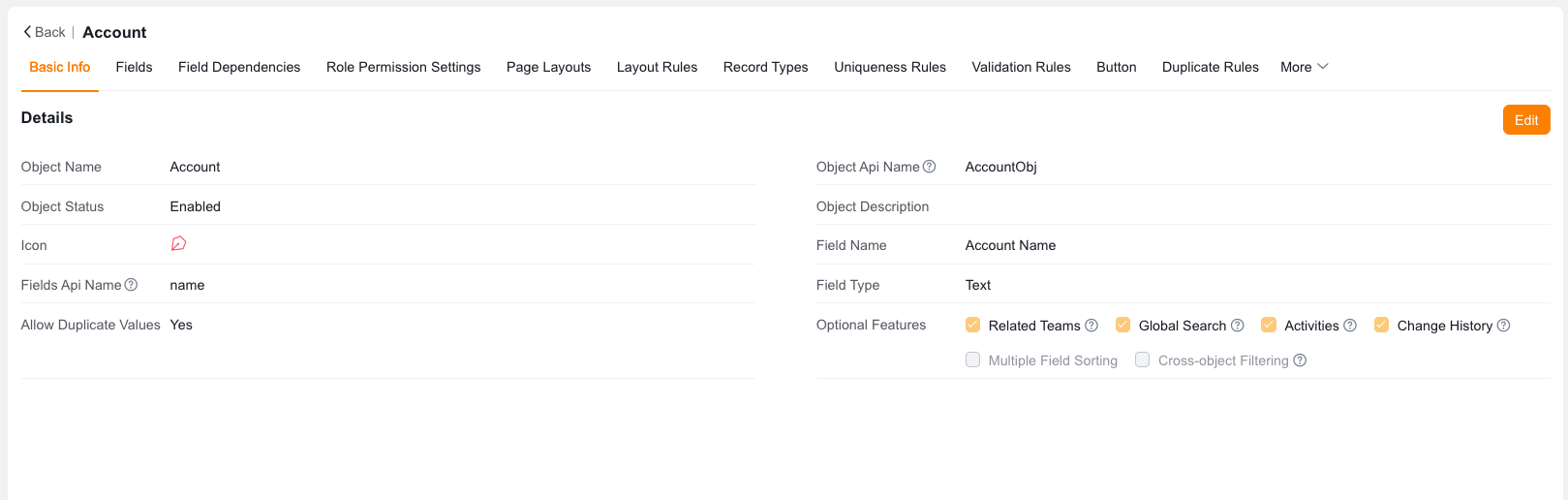
Task: Click the Account page title
Action: tap(114, 32)
